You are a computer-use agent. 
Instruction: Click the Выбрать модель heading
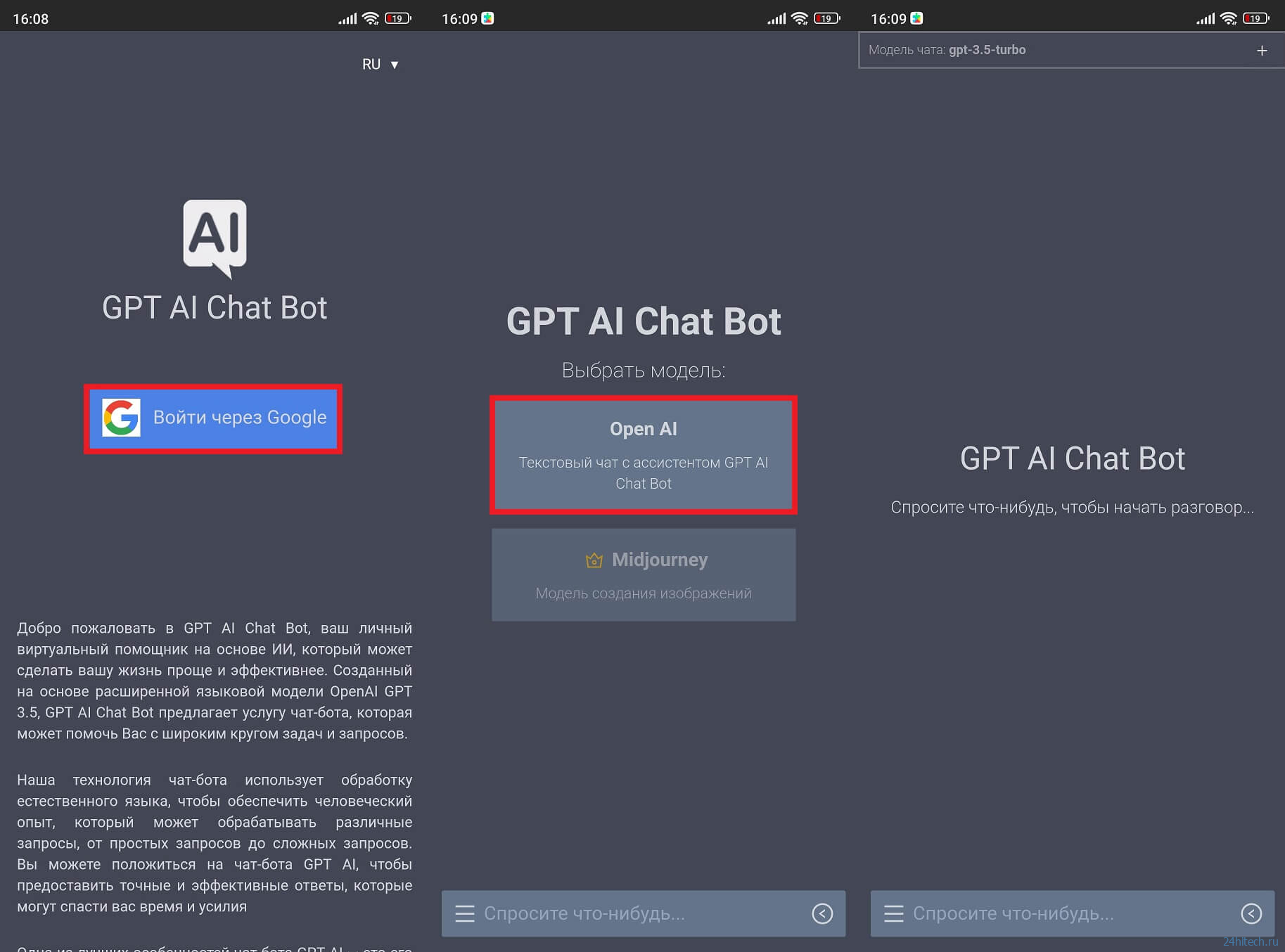click(644, 370)
